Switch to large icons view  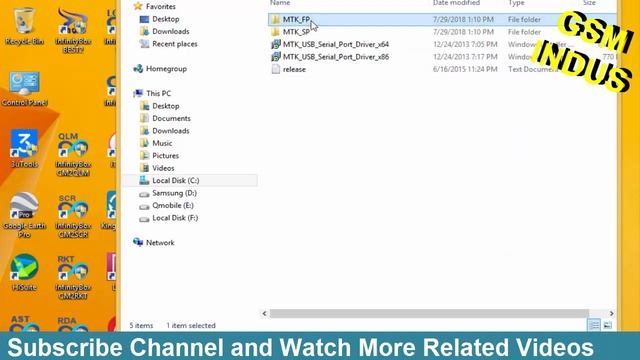(x=608, y=325)
